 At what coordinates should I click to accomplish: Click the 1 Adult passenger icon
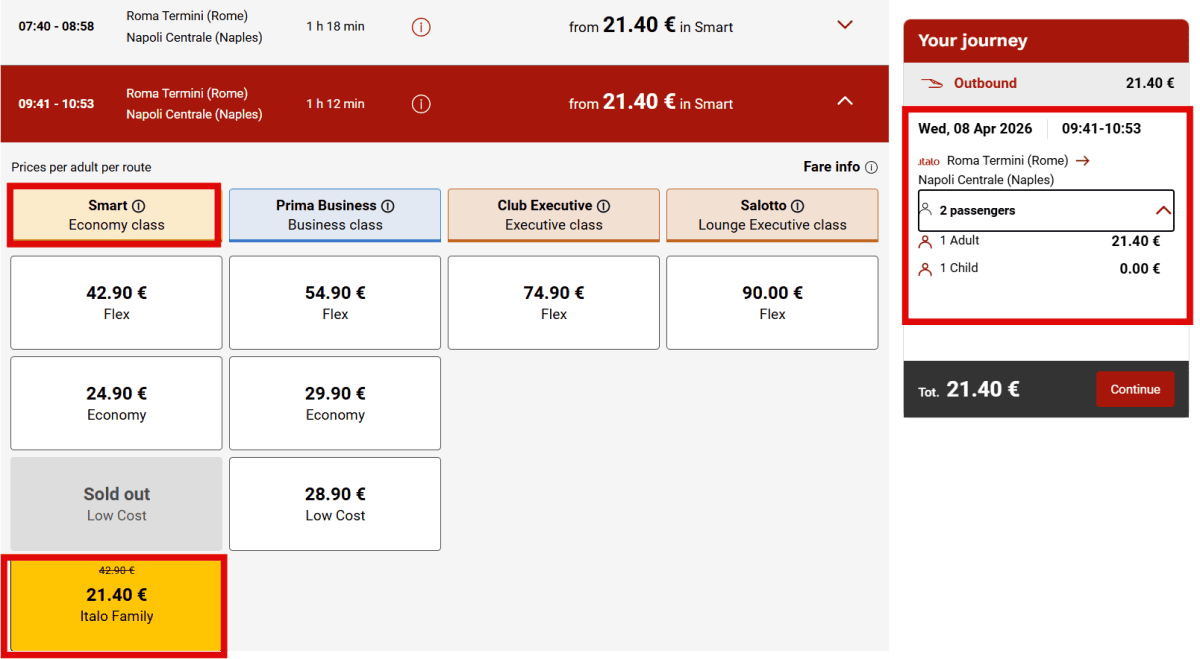(x=926, y=242)
